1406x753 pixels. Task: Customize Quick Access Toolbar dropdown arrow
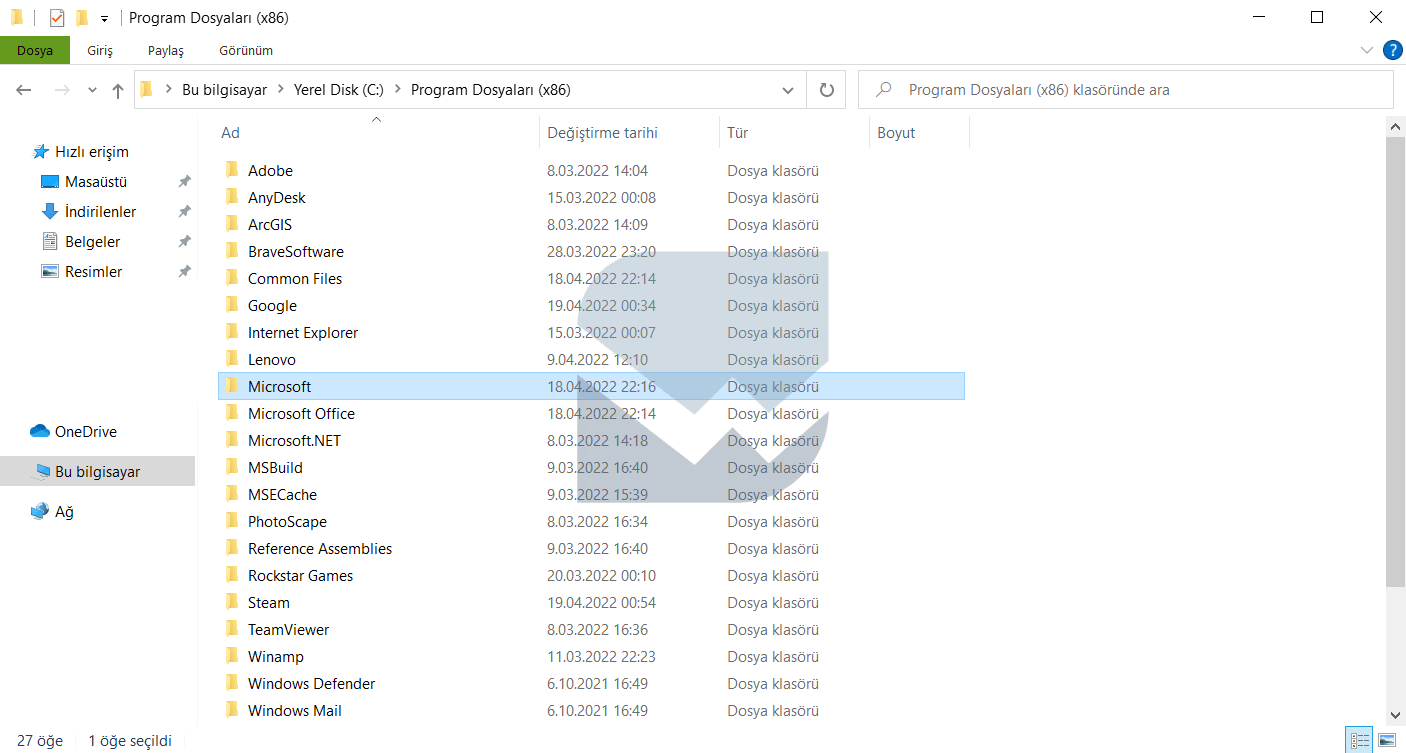point(104,19)
